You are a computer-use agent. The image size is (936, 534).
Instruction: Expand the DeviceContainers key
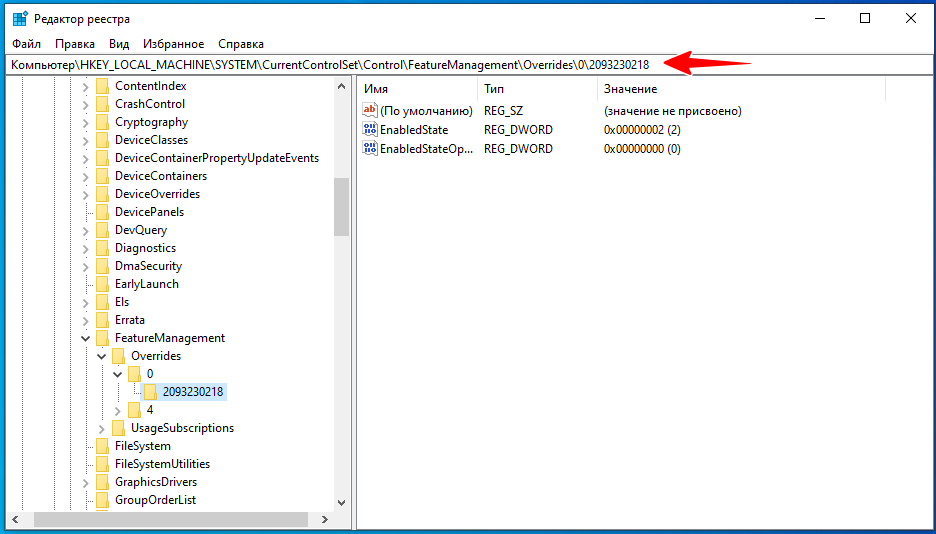[x=85, y=177]
